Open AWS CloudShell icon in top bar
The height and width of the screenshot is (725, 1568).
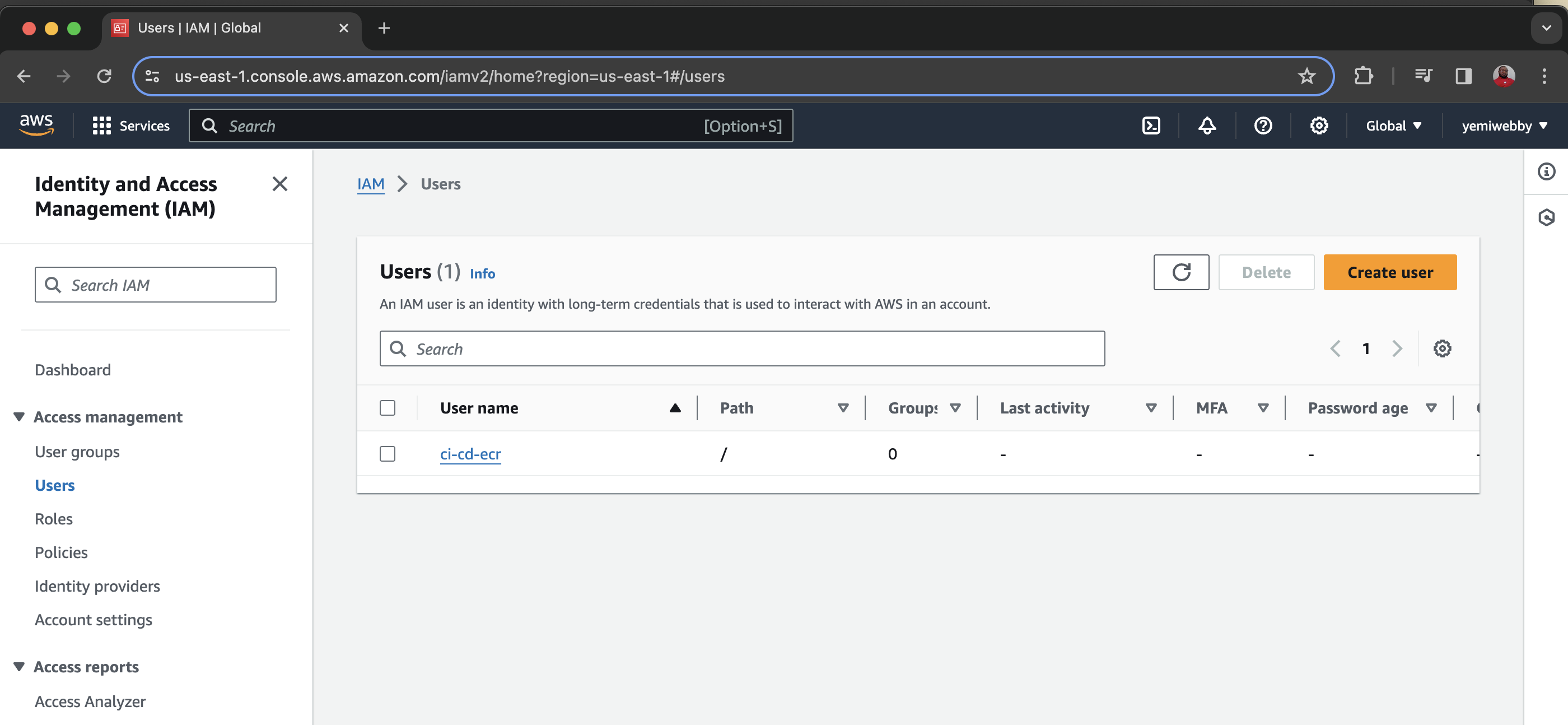(x=1151, y=126)
